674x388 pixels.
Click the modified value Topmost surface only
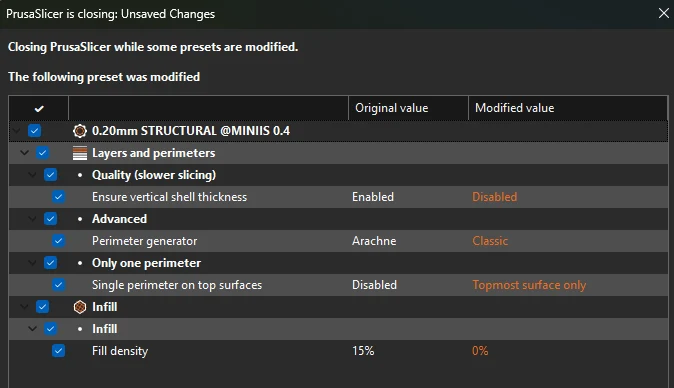[x=529, y=285]
